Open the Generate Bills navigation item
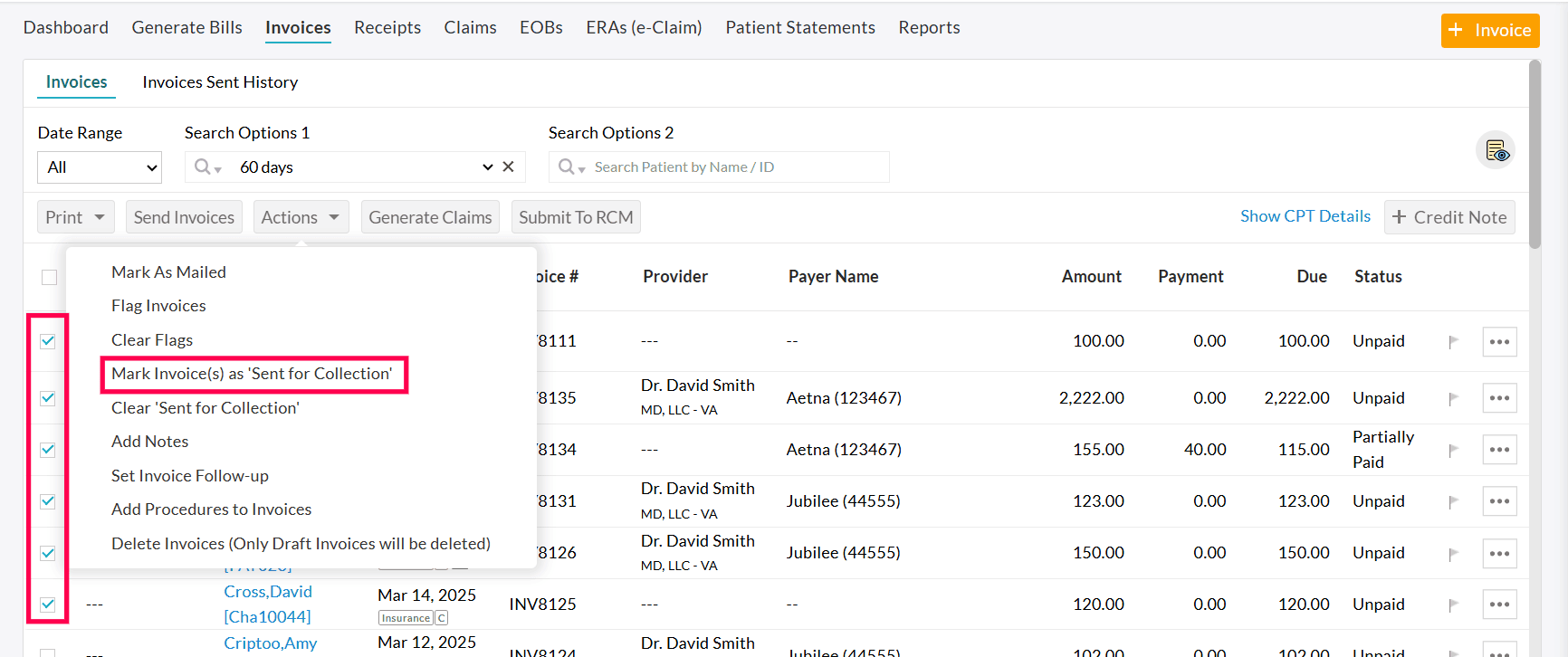The image size is (1568, 657). click(186, 28)
